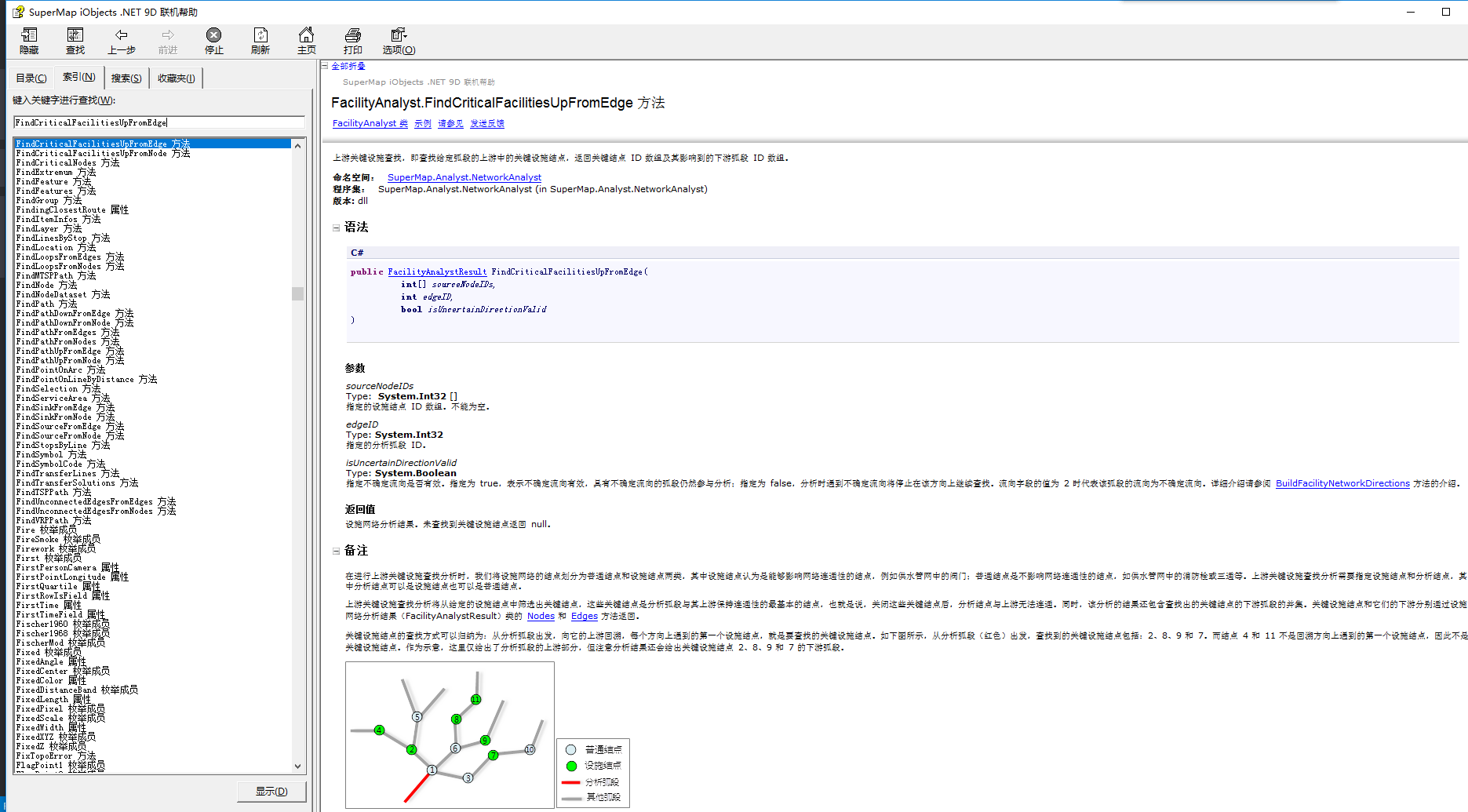Viewport: 1468px width, 812px height.
Task: Open the BuildFacilityNetworkDirections link
Action: click(x=1342, y=483)
